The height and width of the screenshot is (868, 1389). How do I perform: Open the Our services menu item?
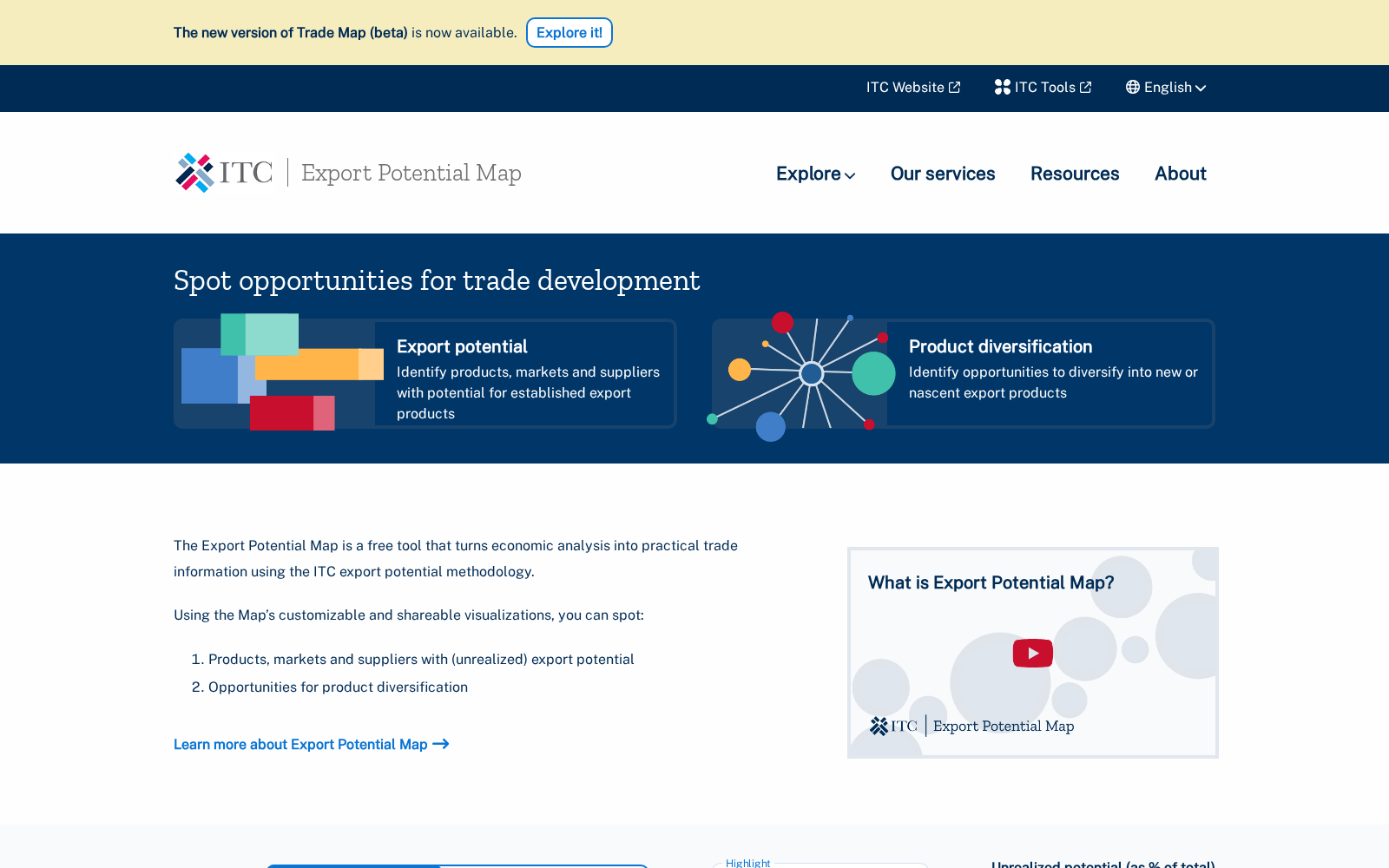(x=943, y=174)
